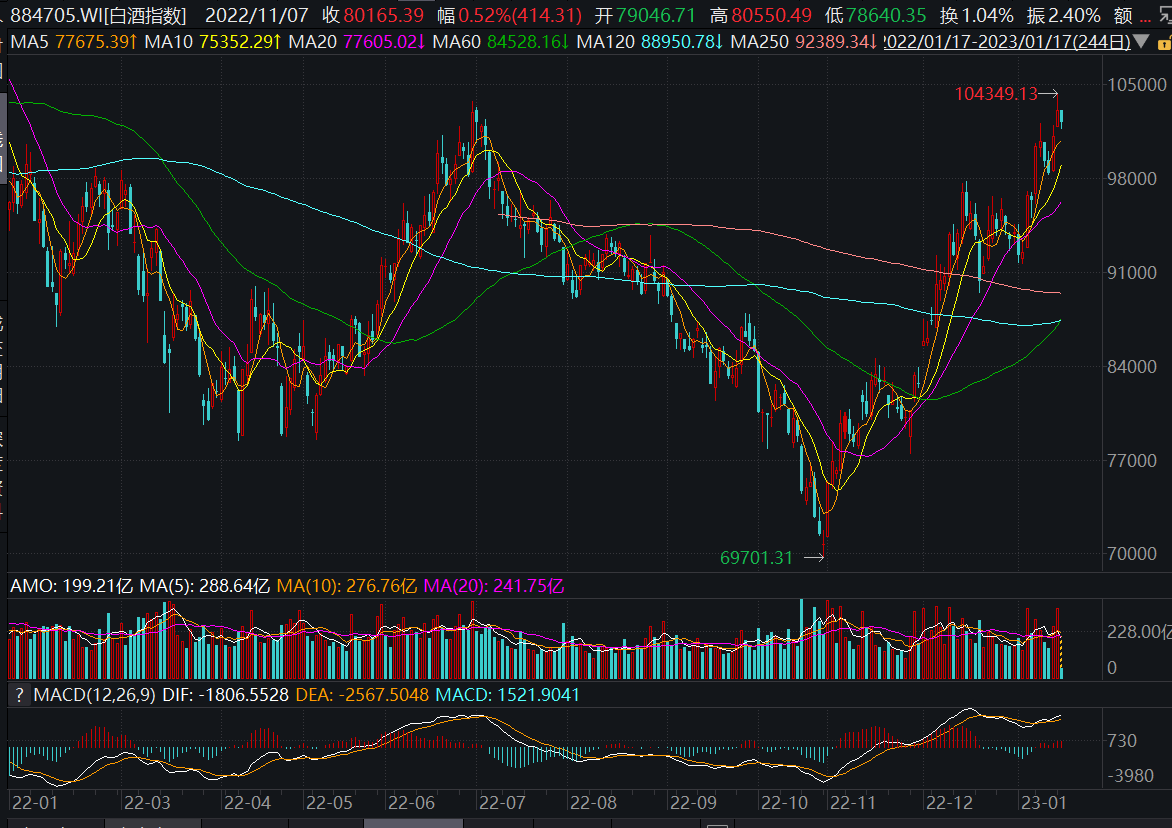Click the AMO: 199.21亿 volume label
Screen dimensions: 1172x828
[72, 586]
